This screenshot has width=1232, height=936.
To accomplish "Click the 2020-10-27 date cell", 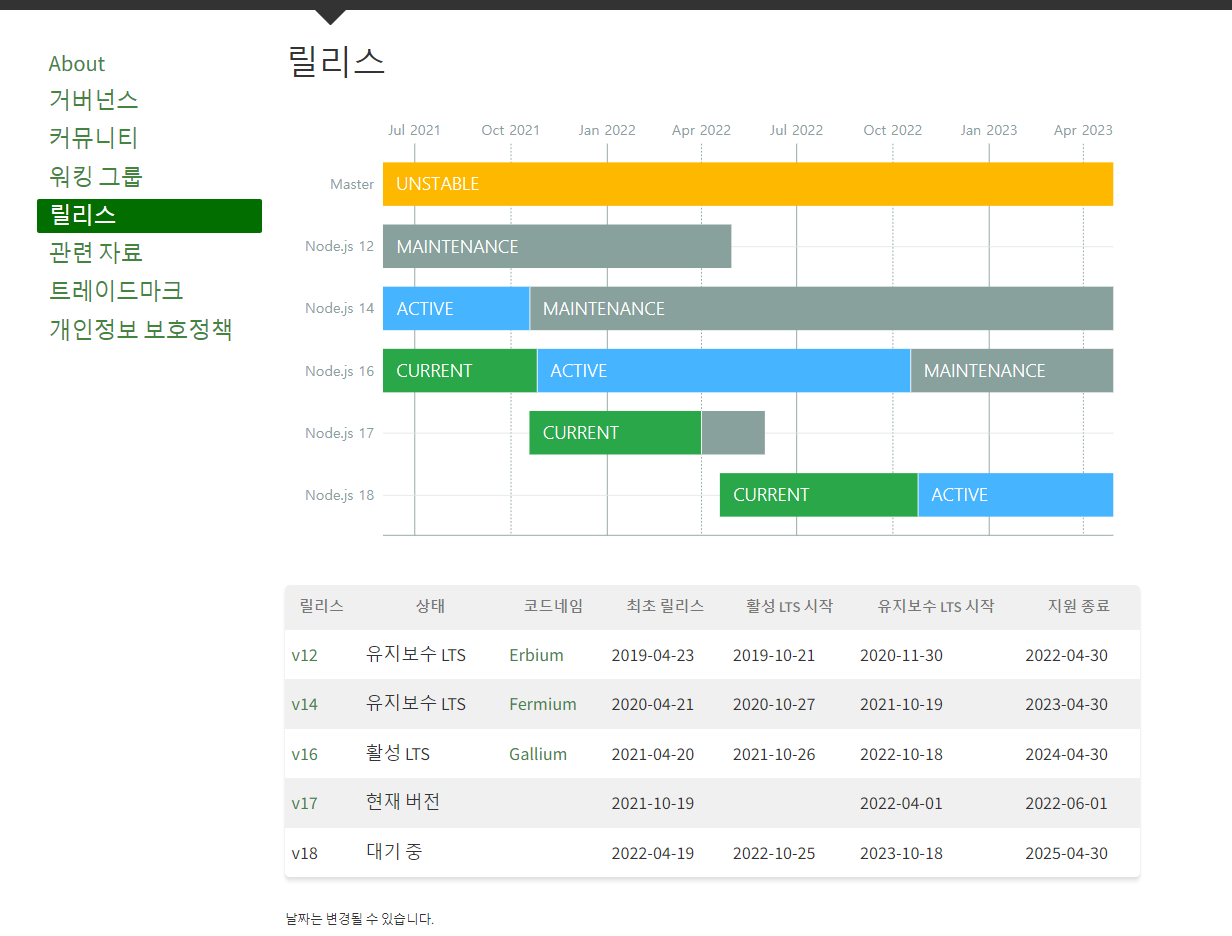I will 774,704.
